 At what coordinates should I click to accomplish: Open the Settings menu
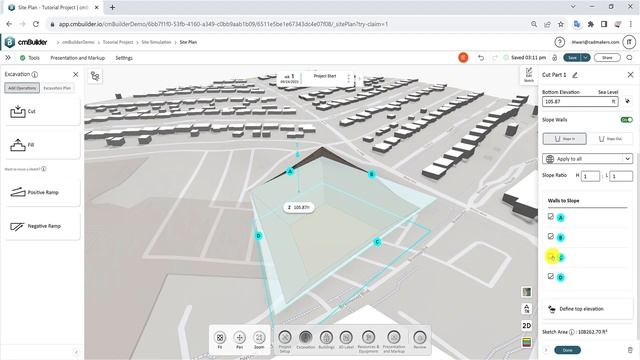coord(124,58)
